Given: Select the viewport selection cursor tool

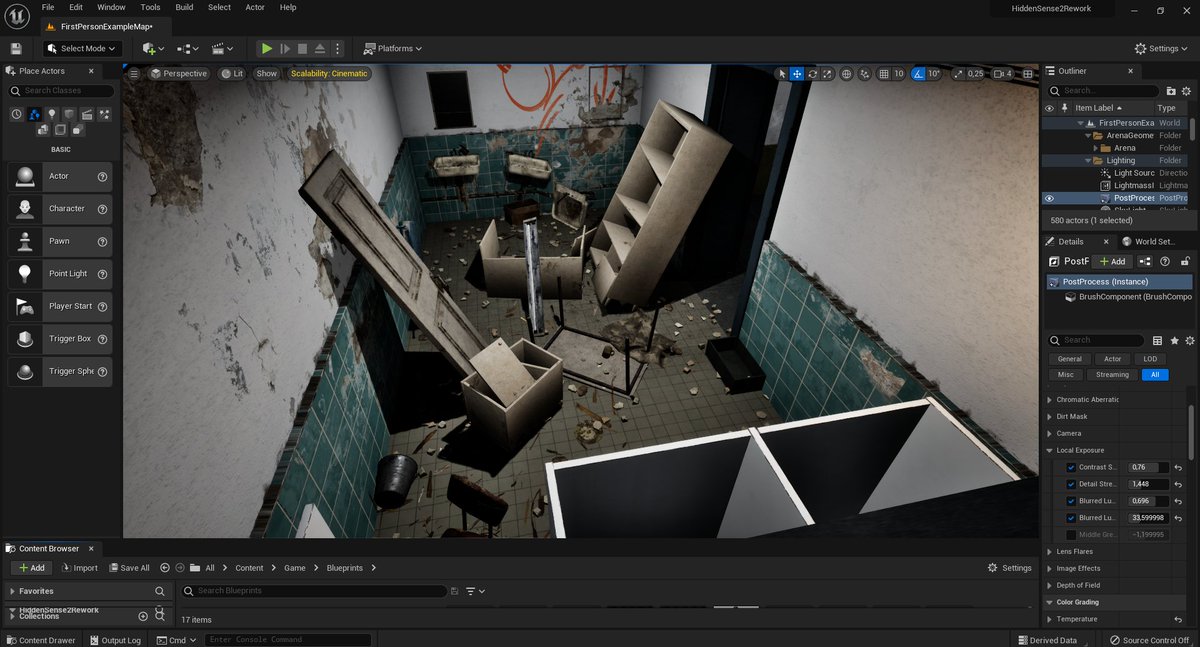Looking at the screenshot, I should 783,74.
